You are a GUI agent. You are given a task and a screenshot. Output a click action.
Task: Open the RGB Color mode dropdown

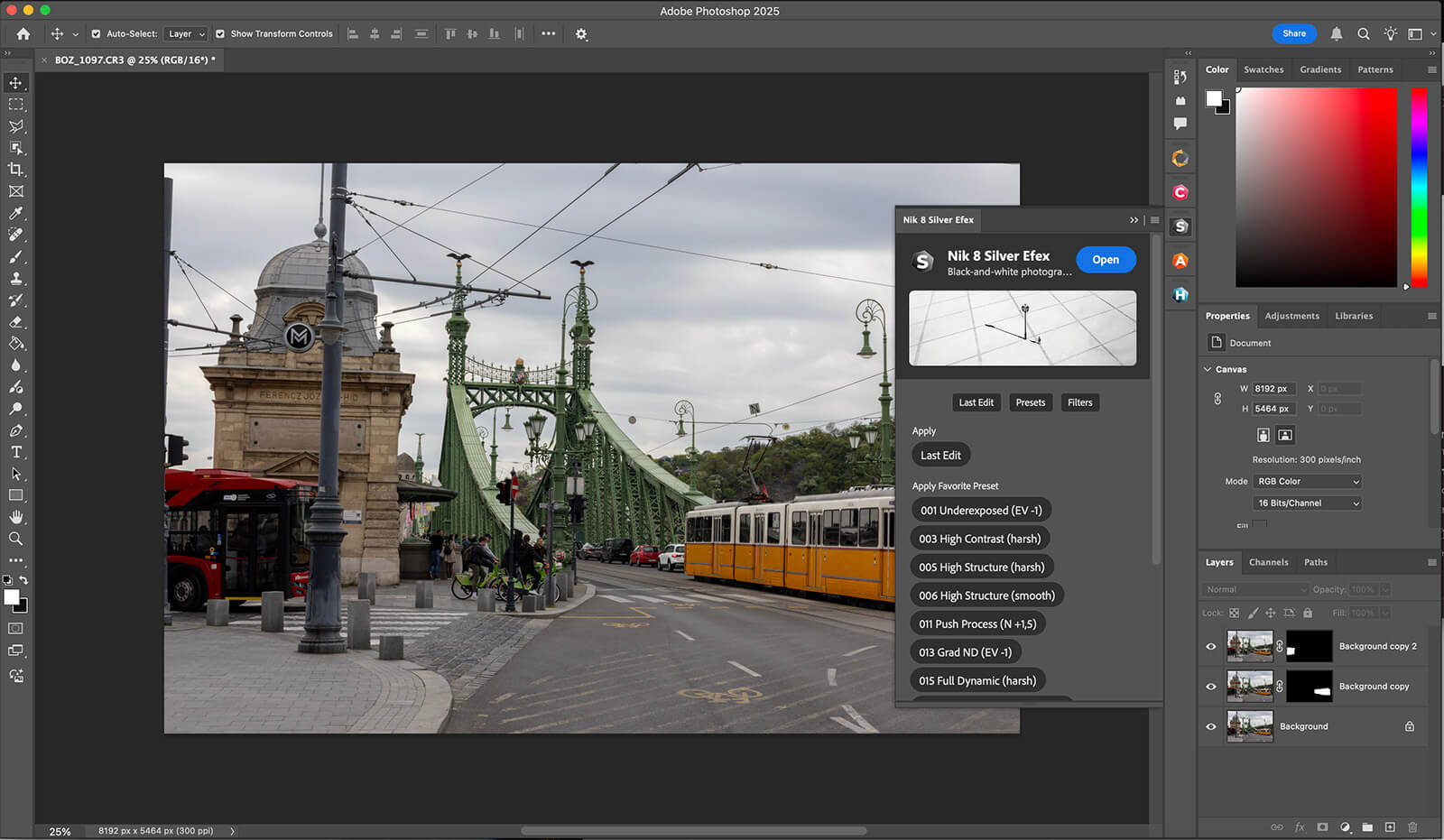coord(1307,482)
